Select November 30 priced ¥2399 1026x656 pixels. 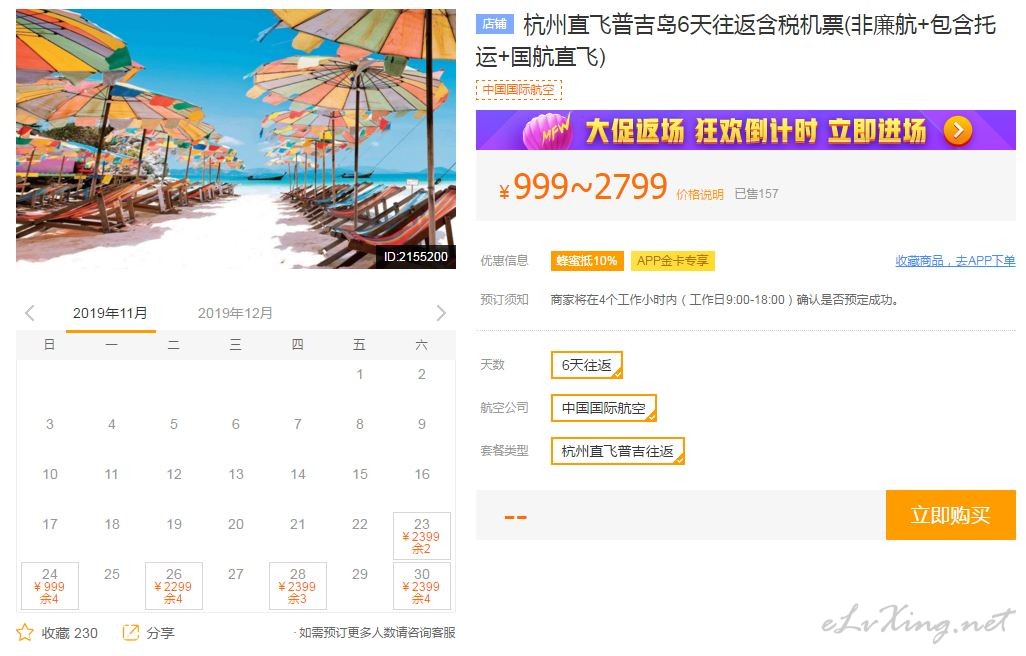tap(421, 585)
